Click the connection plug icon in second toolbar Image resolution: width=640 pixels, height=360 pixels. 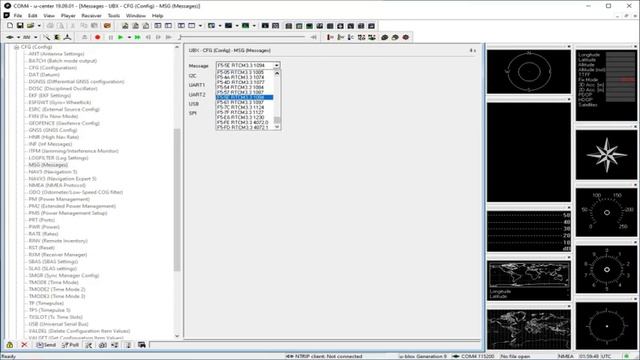[10, 37]
